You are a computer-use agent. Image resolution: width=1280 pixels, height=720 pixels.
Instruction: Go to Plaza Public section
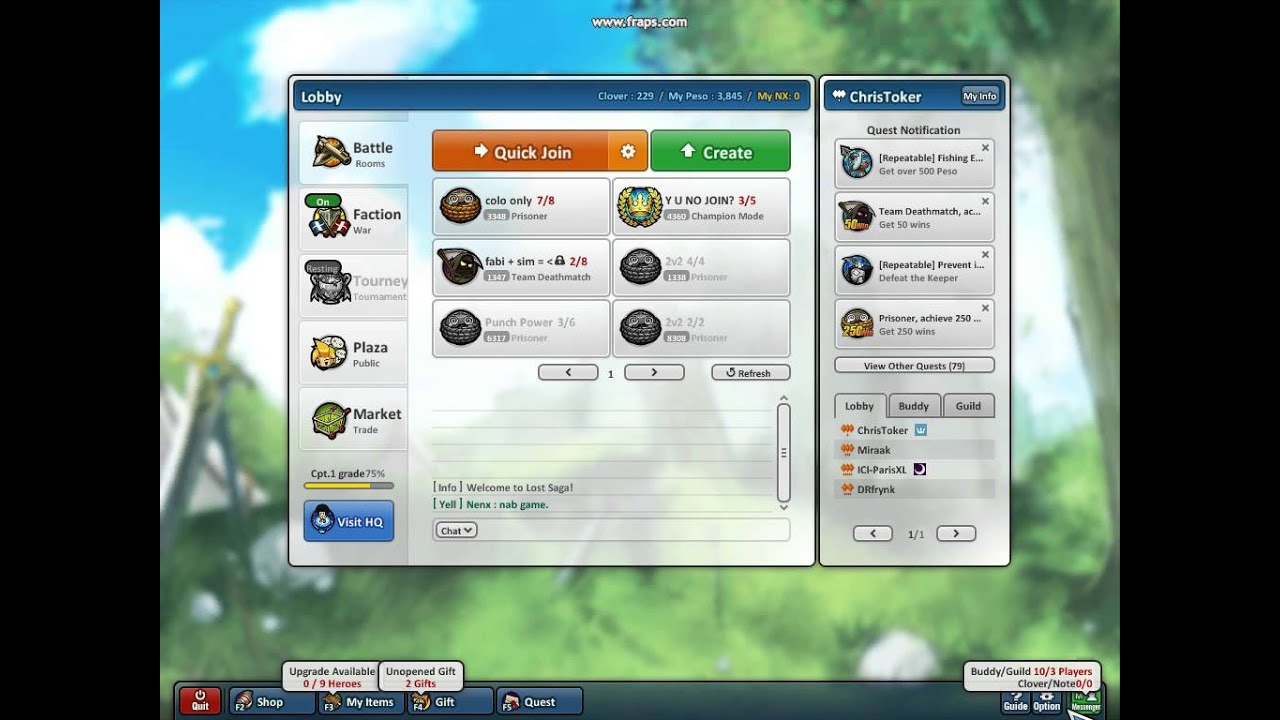click(x=353, y=353)
